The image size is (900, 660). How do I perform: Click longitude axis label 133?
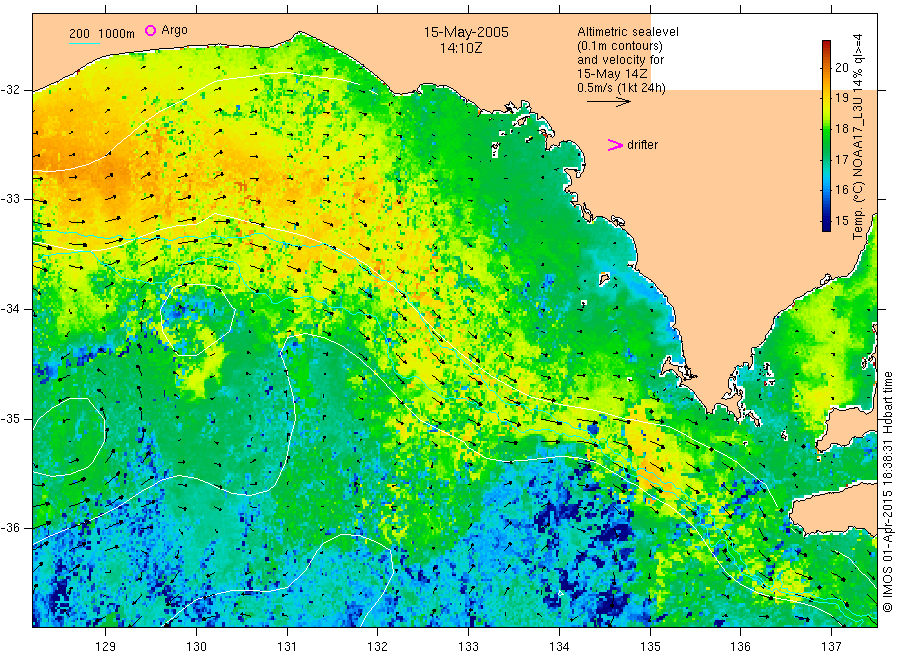click(x=468, y=647)
